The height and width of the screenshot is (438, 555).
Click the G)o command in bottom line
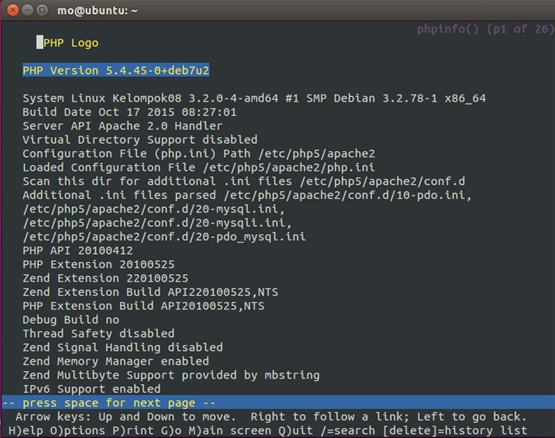pos(171,431)
